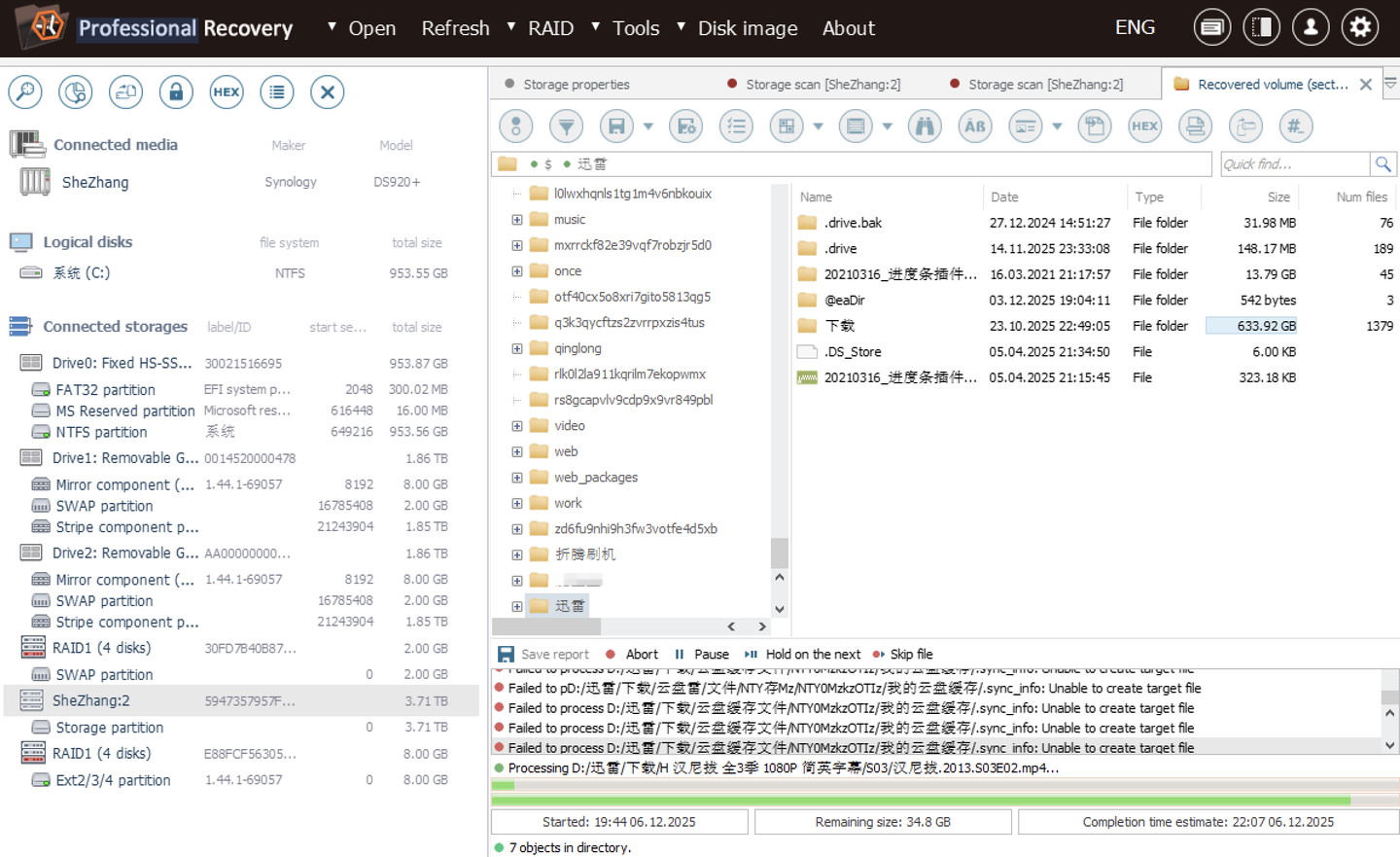This screenshot has width=1400, height=857.
Task: Toggle the side panel layout icon in header
Action: (x=1261, y=27)
